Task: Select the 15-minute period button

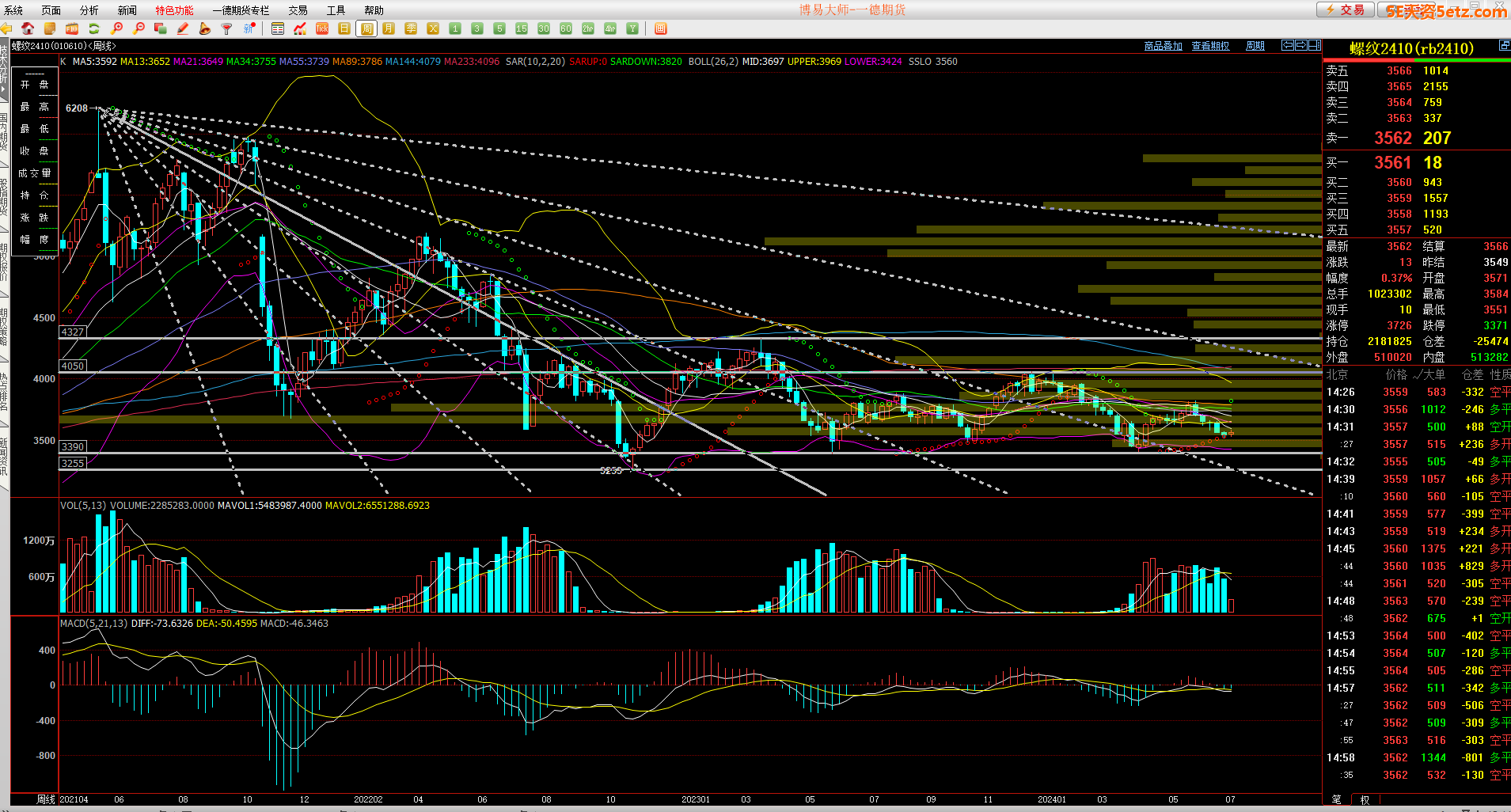Action: pyautogui.click(x=522, y=28)
